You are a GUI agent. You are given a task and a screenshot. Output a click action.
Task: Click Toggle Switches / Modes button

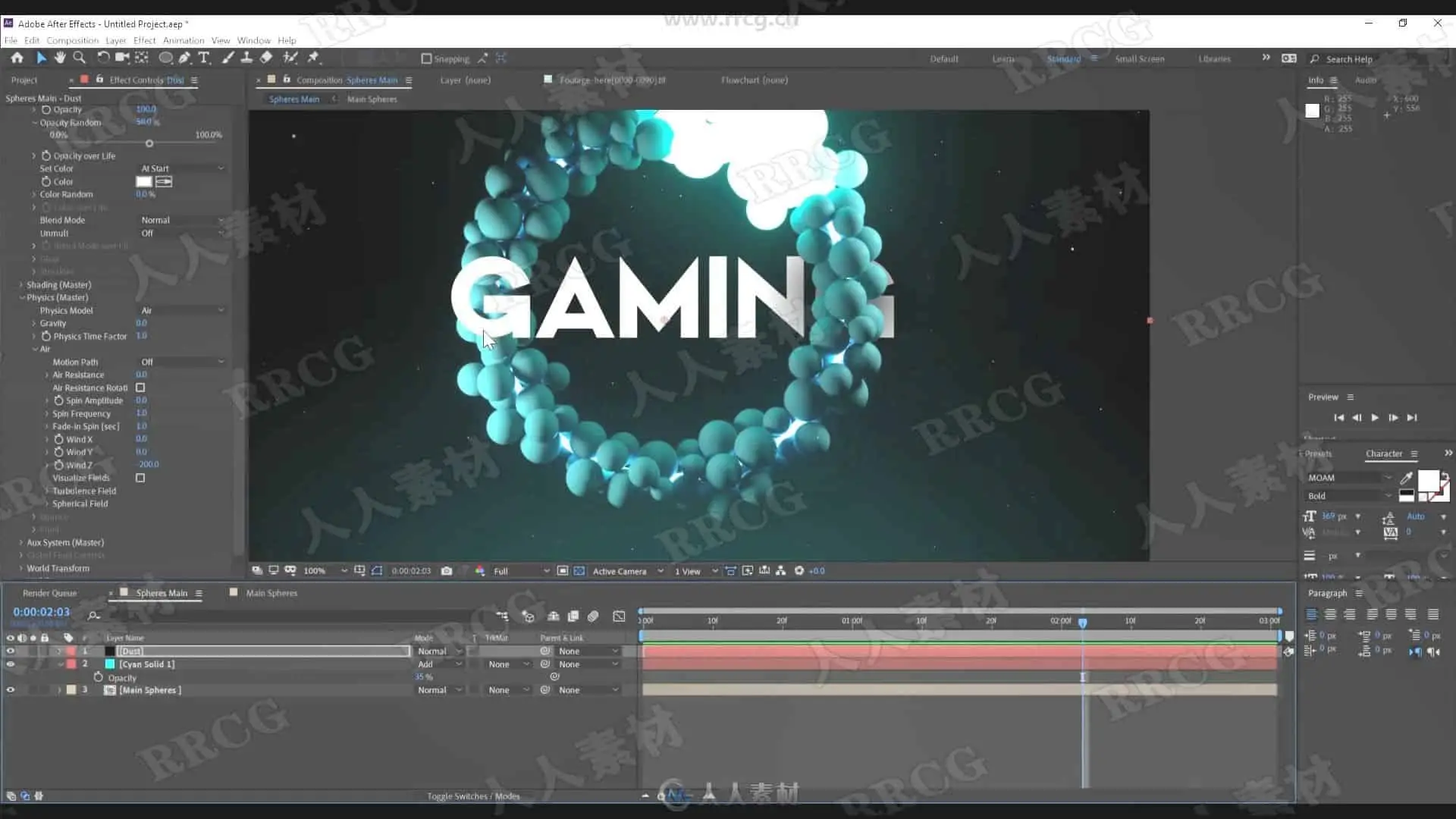pos(473,796)
